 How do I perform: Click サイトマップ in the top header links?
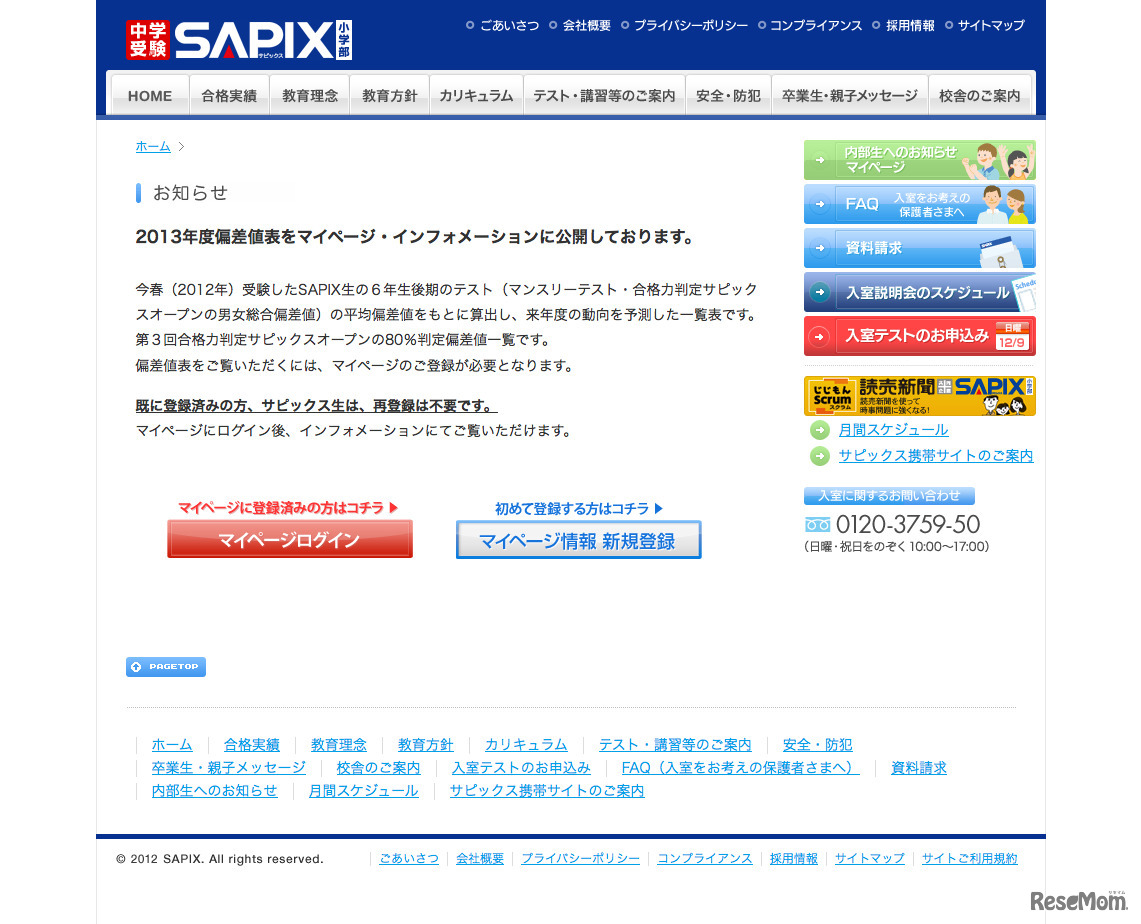pyautogui.click(x=991, y=25)
